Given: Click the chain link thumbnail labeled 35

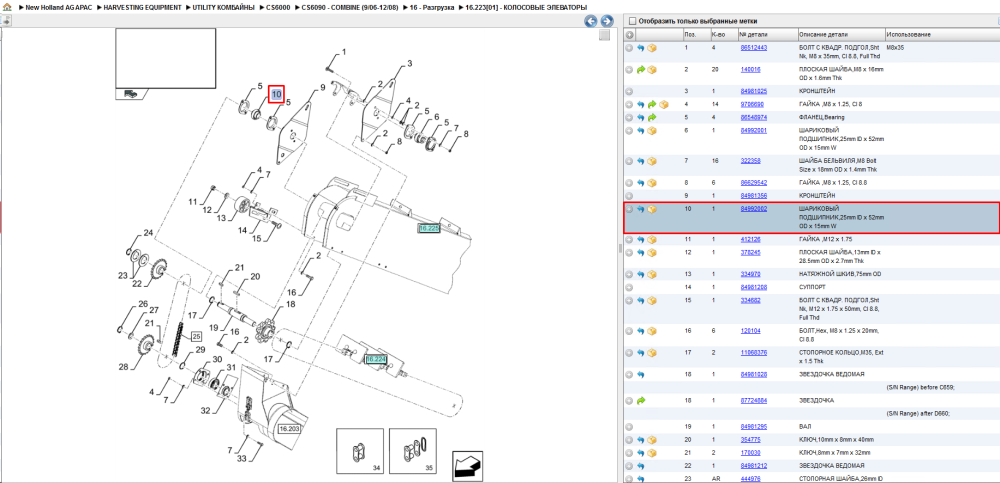Looking at the screenshot, I should click(x=413, y=452).
